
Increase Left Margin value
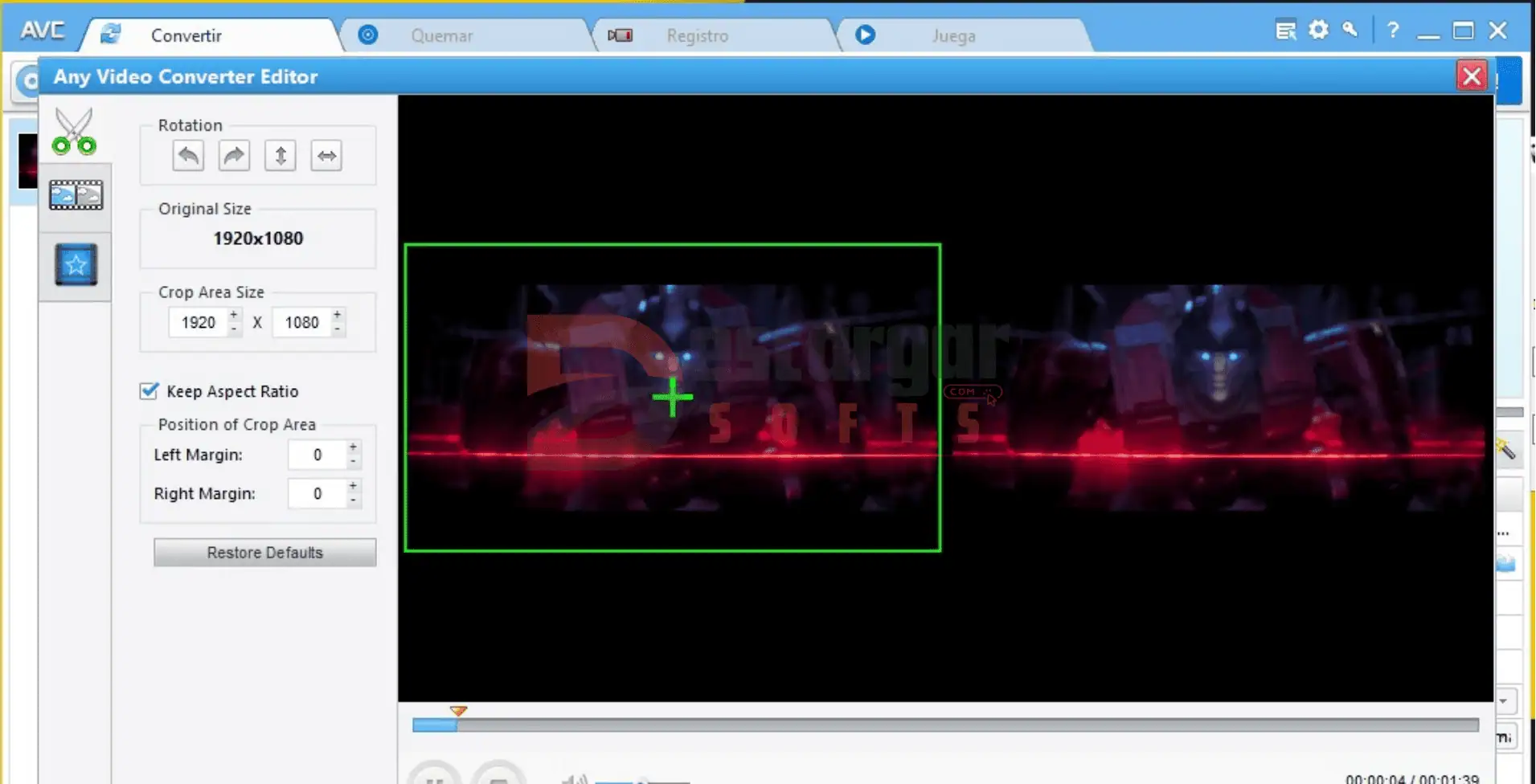tap(353, 447)
